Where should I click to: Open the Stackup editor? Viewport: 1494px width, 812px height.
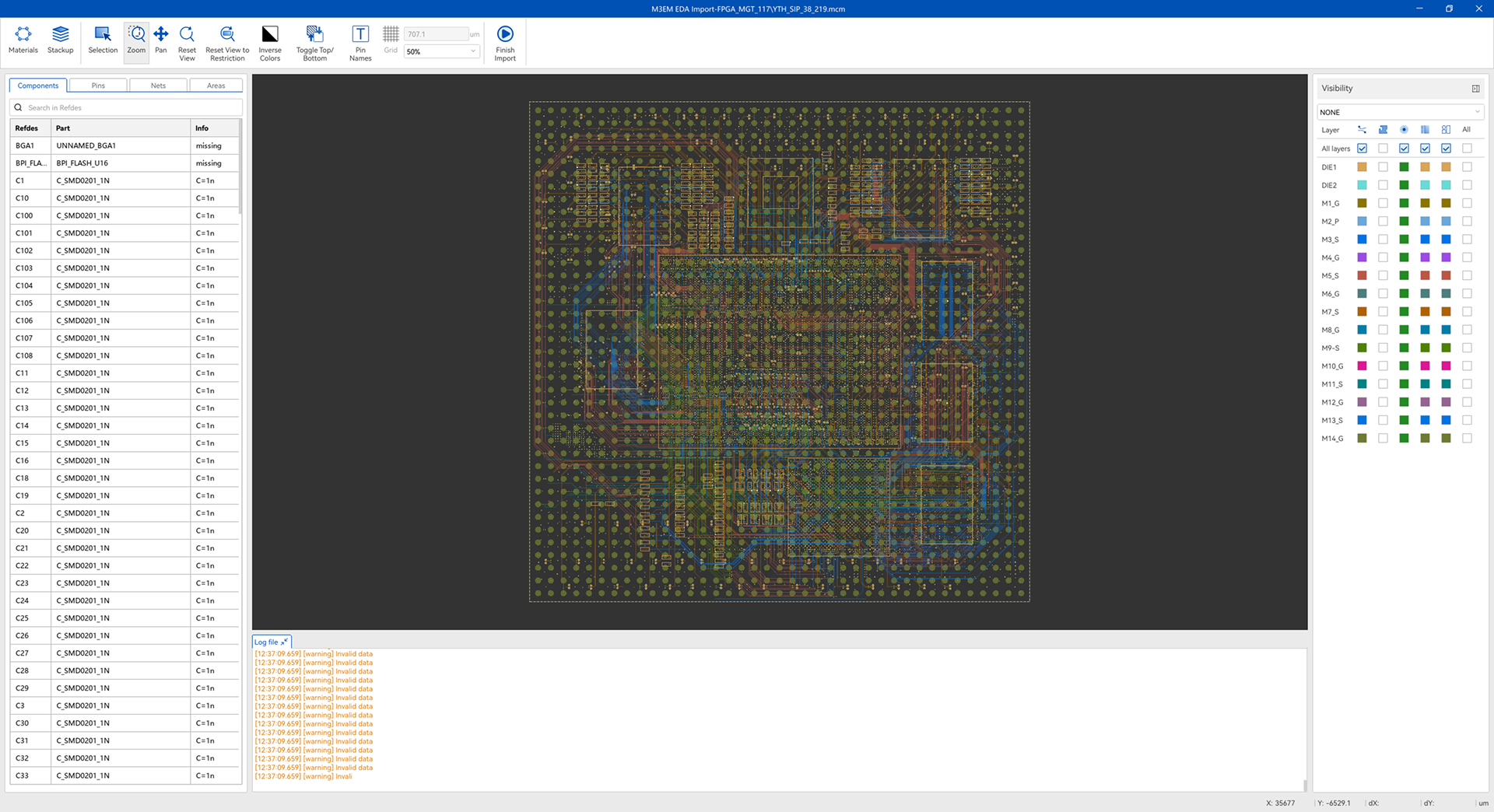(x=60, y=40)
